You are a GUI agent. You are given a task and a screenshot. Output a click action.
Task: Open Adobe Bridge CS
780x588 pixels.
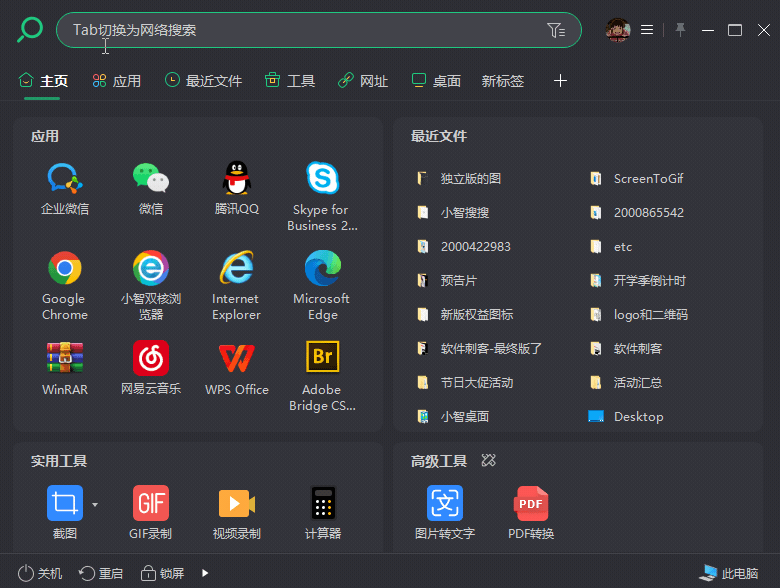[322, 376]
